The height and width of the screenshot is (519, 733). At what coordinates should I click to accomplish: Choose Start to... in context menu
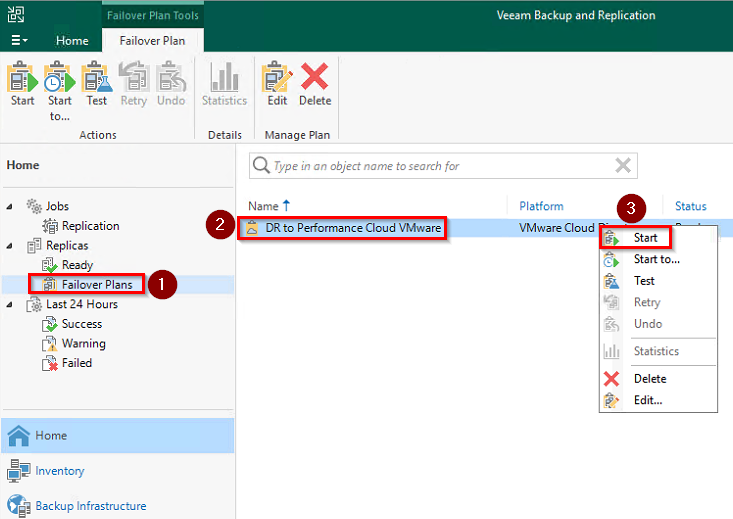click(656, 260)
